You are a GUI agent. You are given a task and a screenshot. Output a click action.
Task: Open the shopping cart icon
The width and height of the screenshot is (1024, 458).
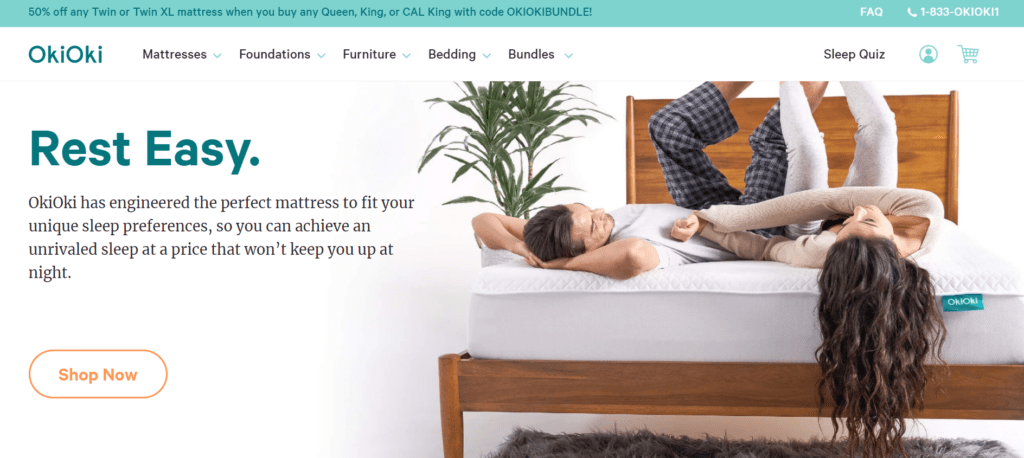[x=968, y=54]
